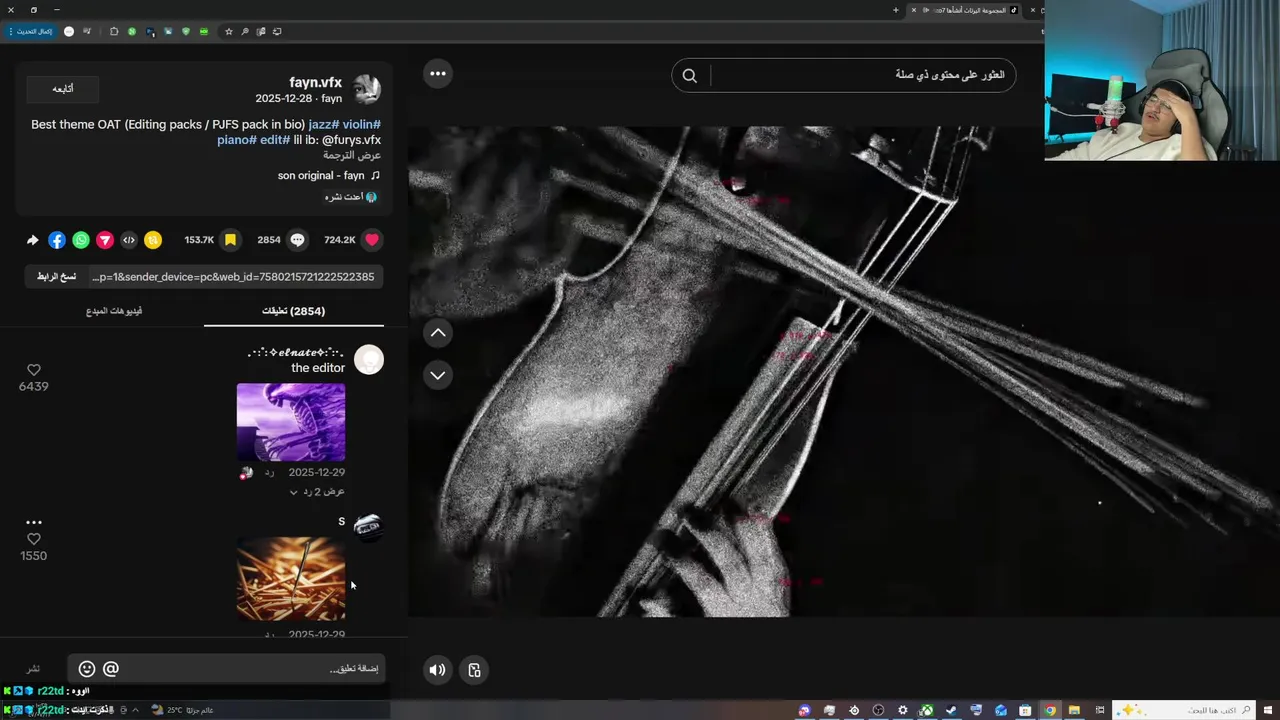Open the purple skeleton image in the comment
The image size is (1280, 720).
click(x=291, y=422)
